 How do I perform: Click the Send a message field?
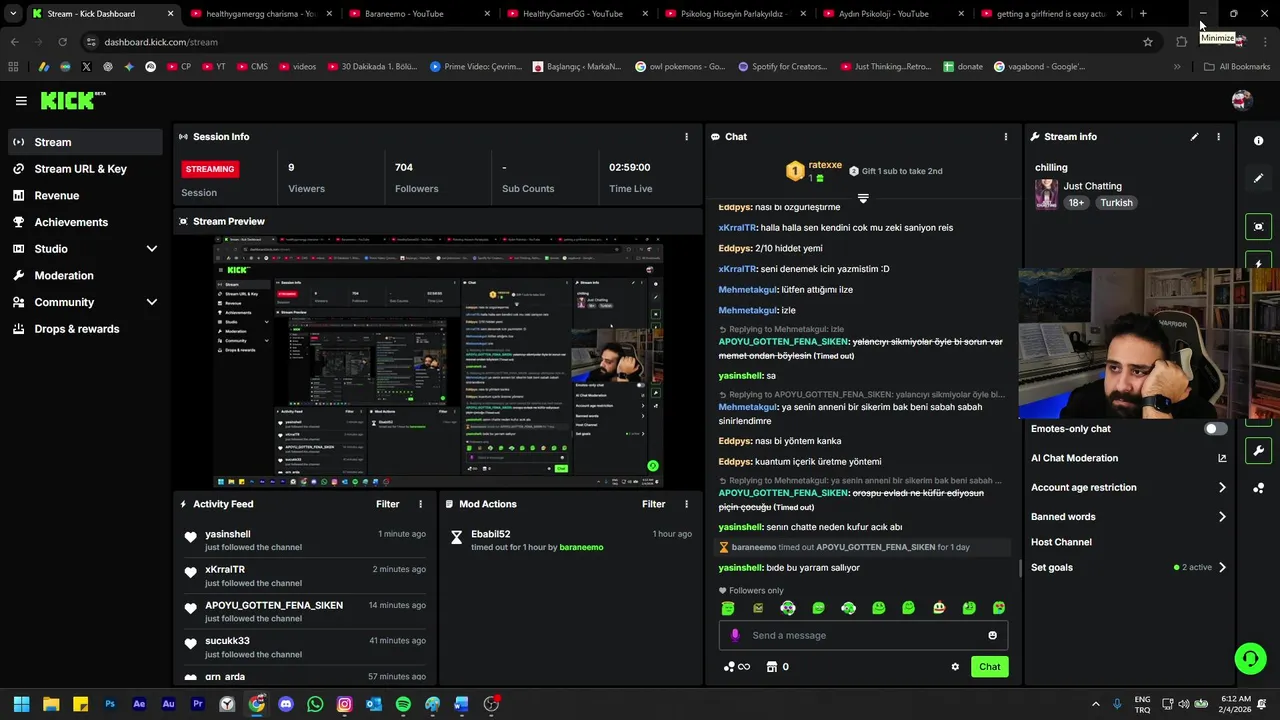point(863,635)
